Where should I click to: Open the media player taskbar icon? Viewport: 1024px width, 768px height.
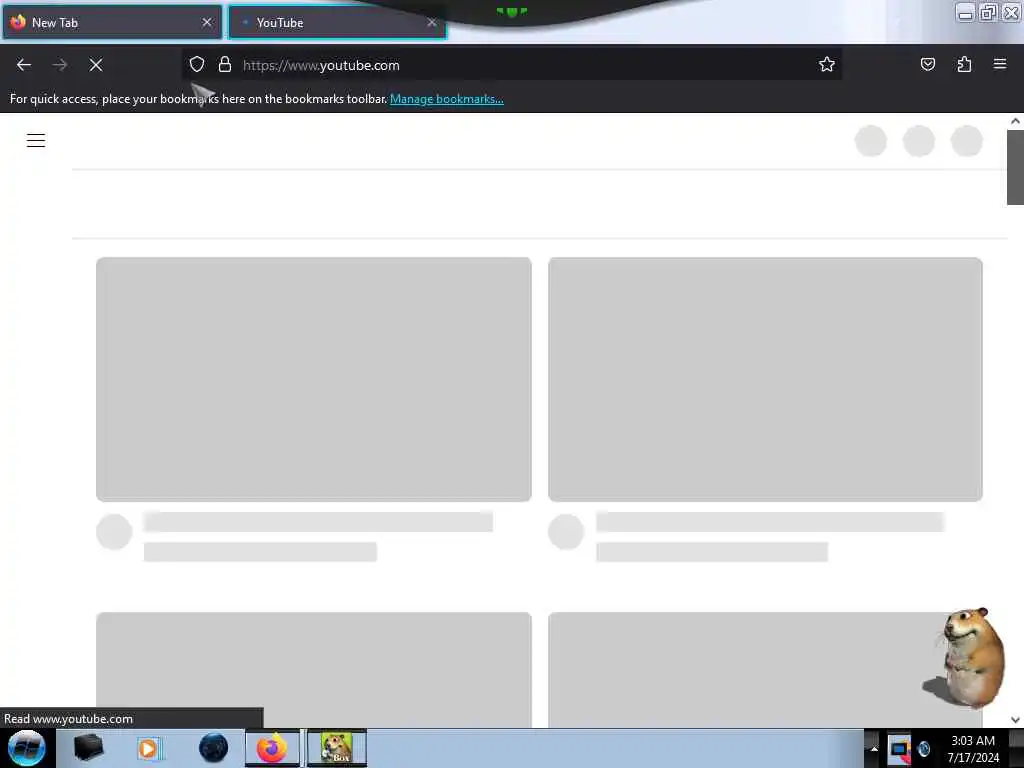point(149,748)
